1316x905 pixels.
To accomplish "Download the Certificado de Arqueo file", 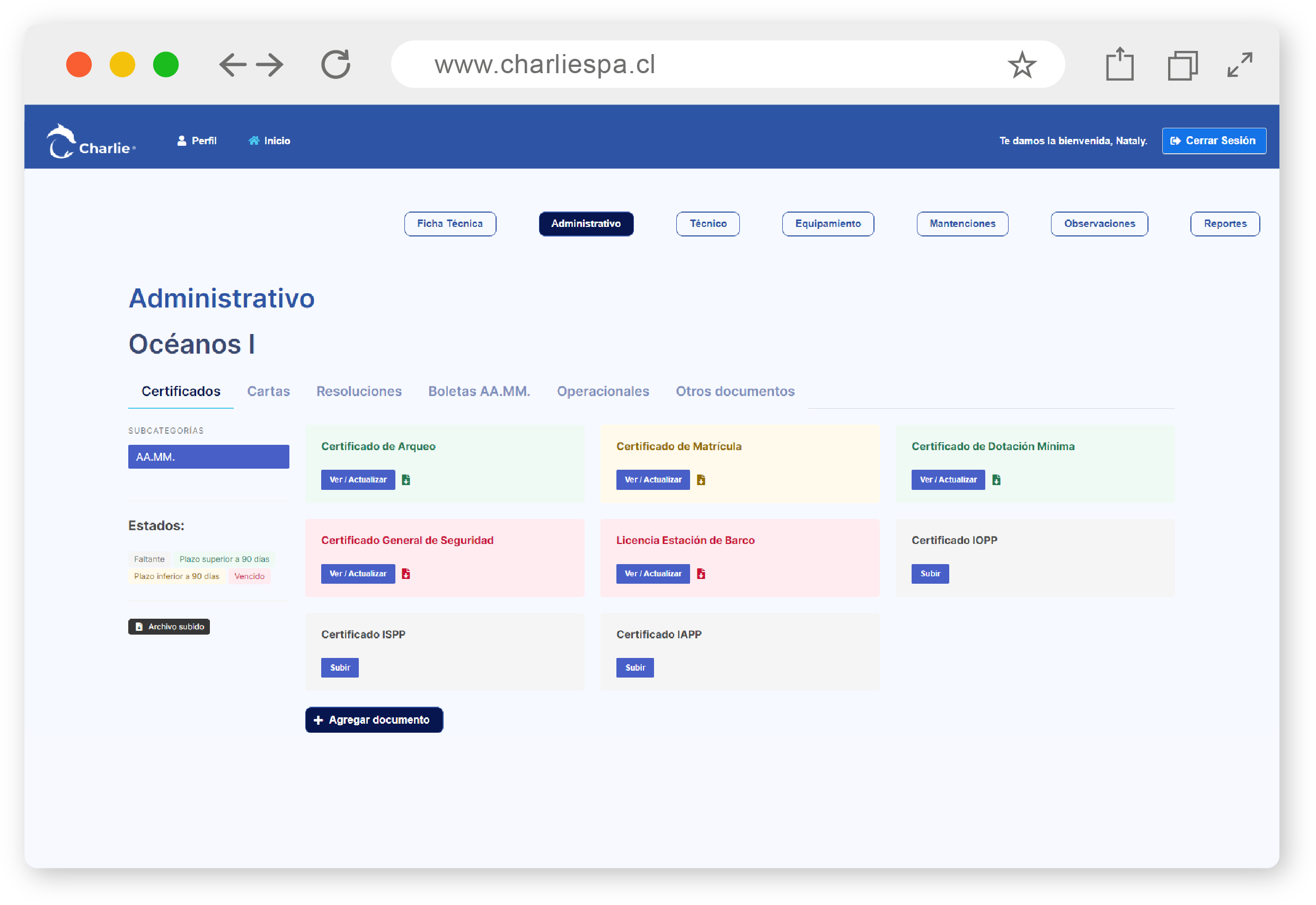I will point(406,480).
